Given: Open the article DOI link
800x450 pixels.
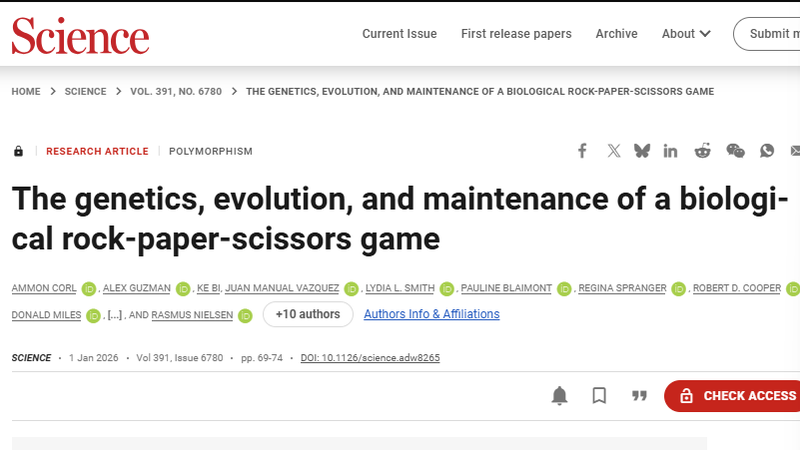Looking at the screenshot, I should pyautogui.click(x=370, y=358).
